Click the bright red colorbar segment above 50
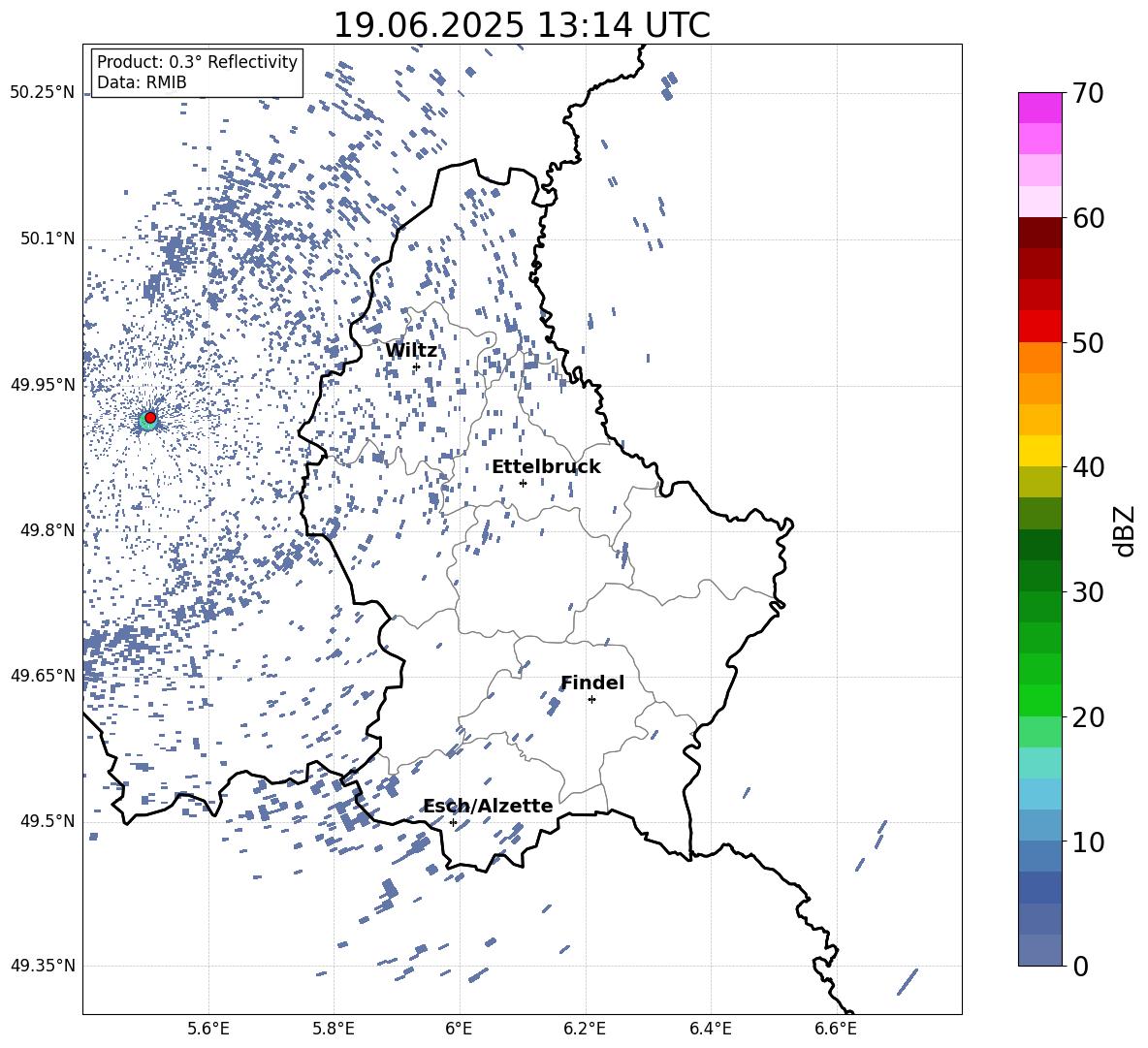Viewport: 1148px width, 1048px height. pos(1039,327)
